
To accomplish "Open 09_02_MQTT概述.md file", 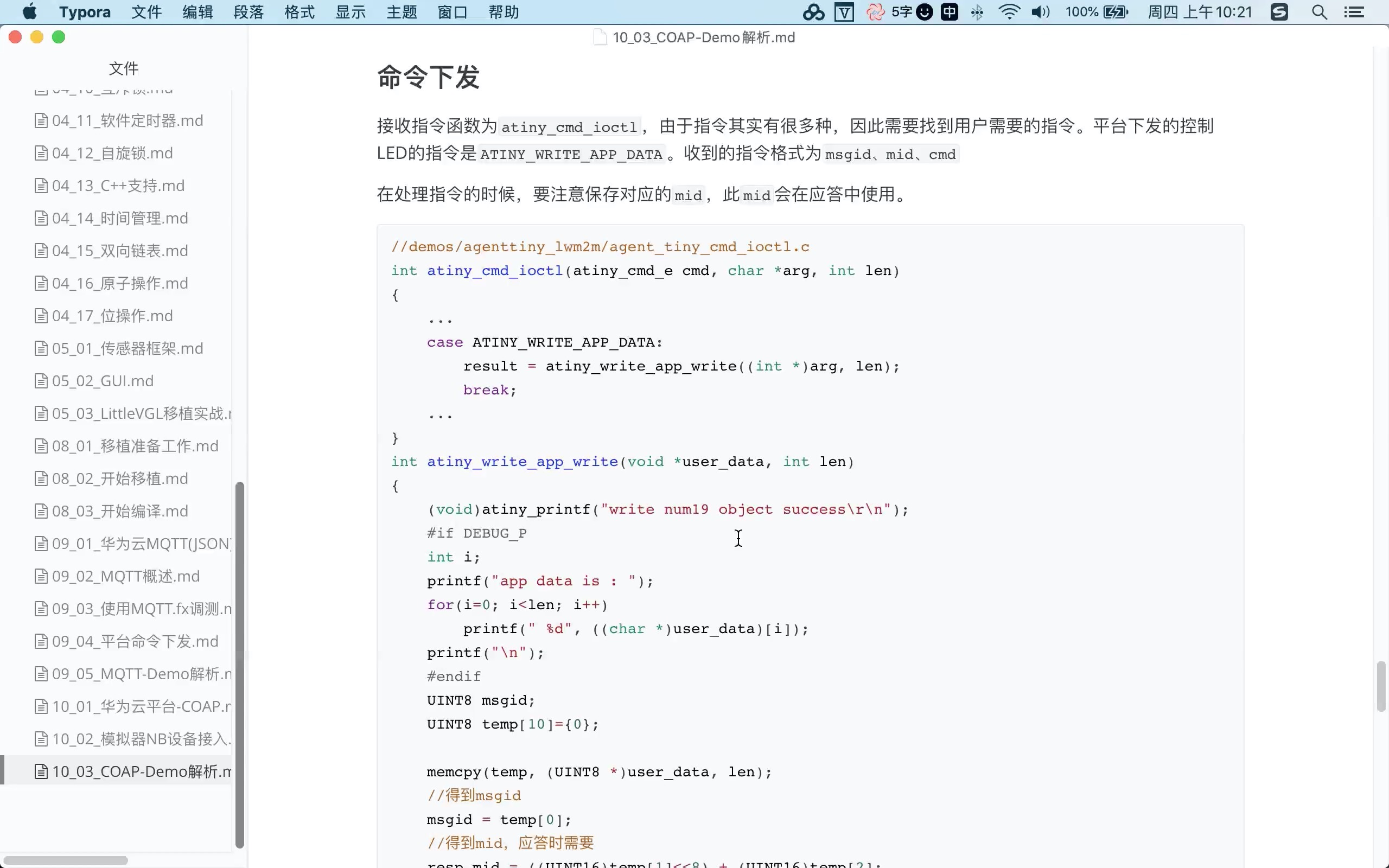I will (x=126, y=576).
